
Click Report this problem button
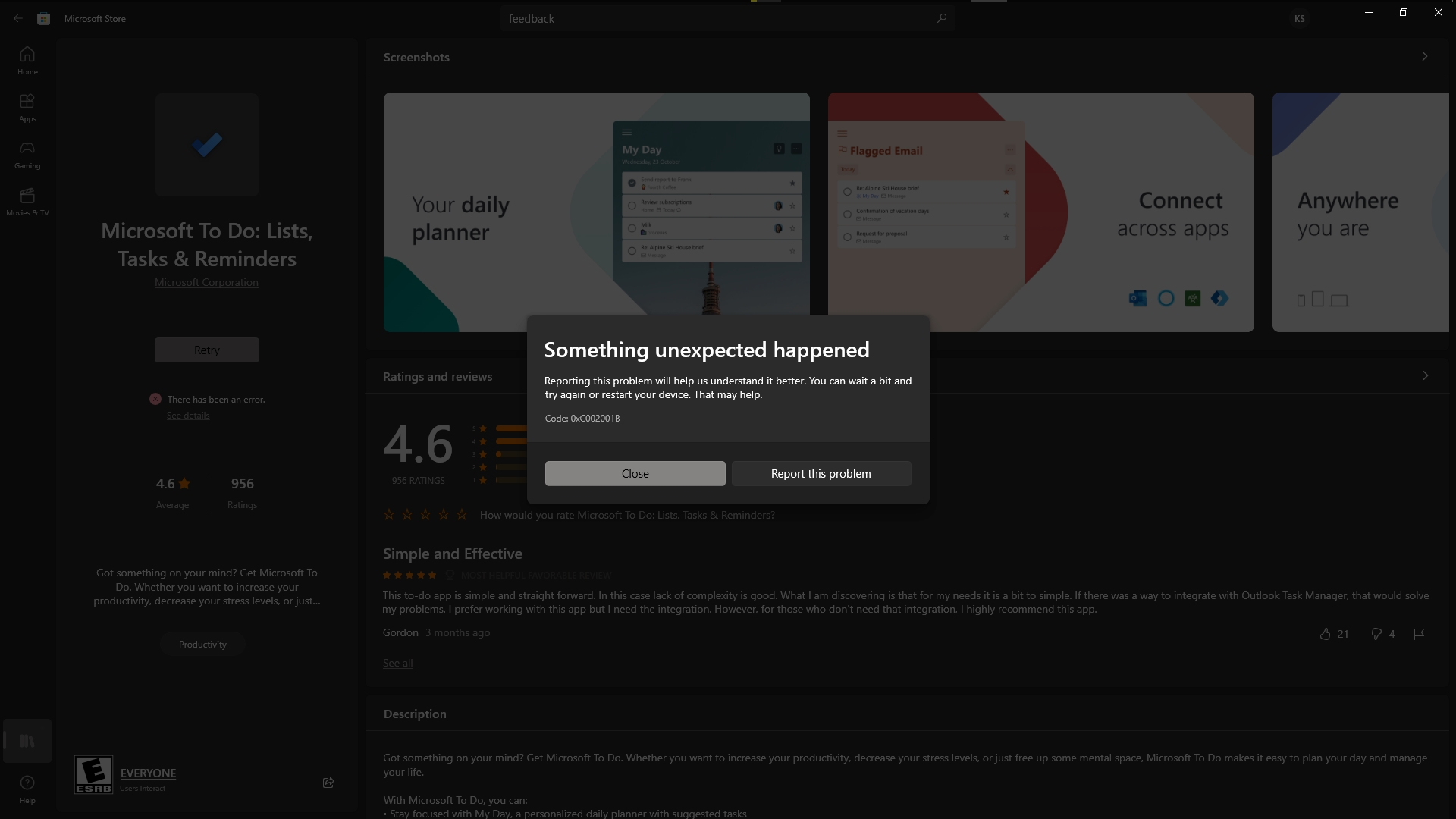[821, 473]
